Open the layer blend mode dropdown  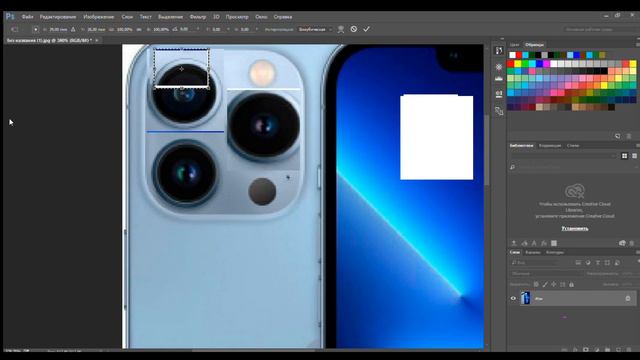pyautogui.click(x=547, y=273)
